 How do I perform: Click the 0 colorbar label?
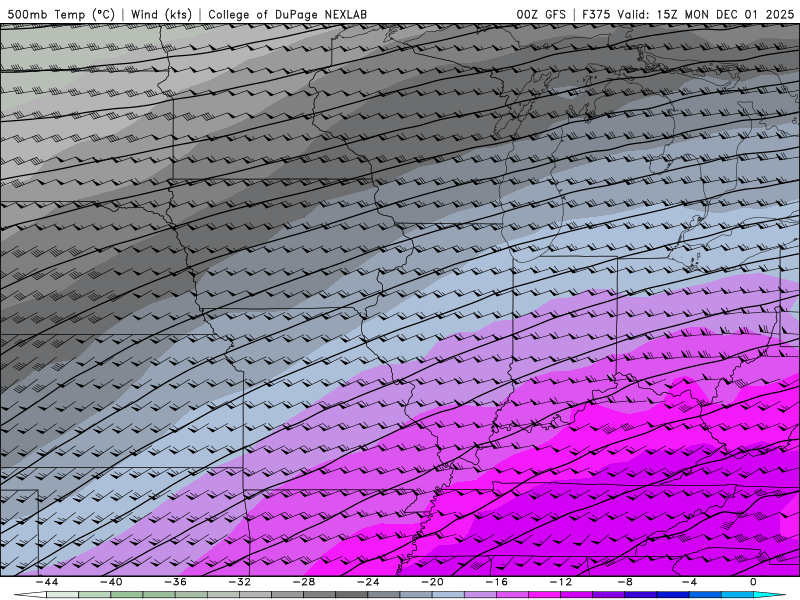point(754,582)
